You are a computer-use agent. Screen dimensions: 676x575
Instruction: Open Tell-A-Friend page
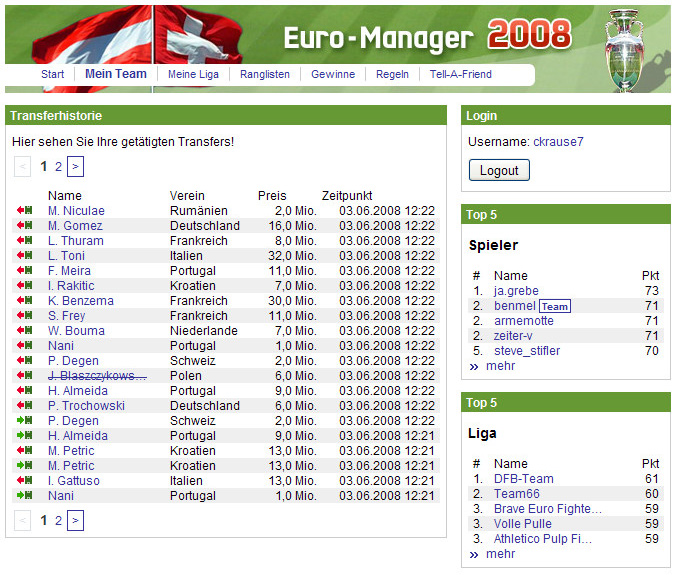(460, 74)
